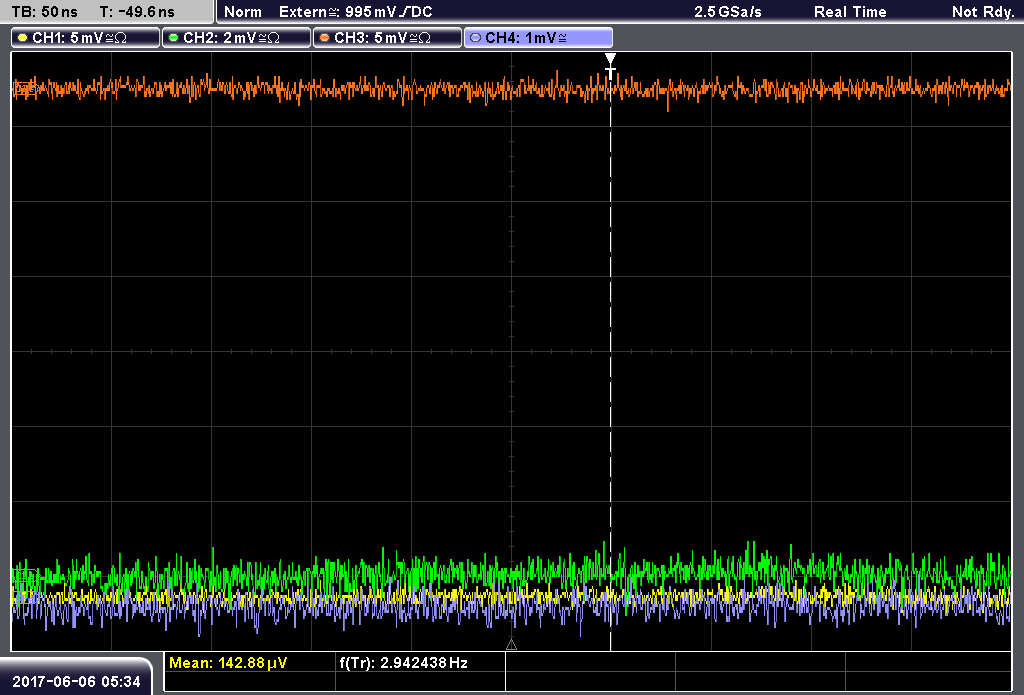Click the Extern 995 mV trigger source readout

coord(355,12)
